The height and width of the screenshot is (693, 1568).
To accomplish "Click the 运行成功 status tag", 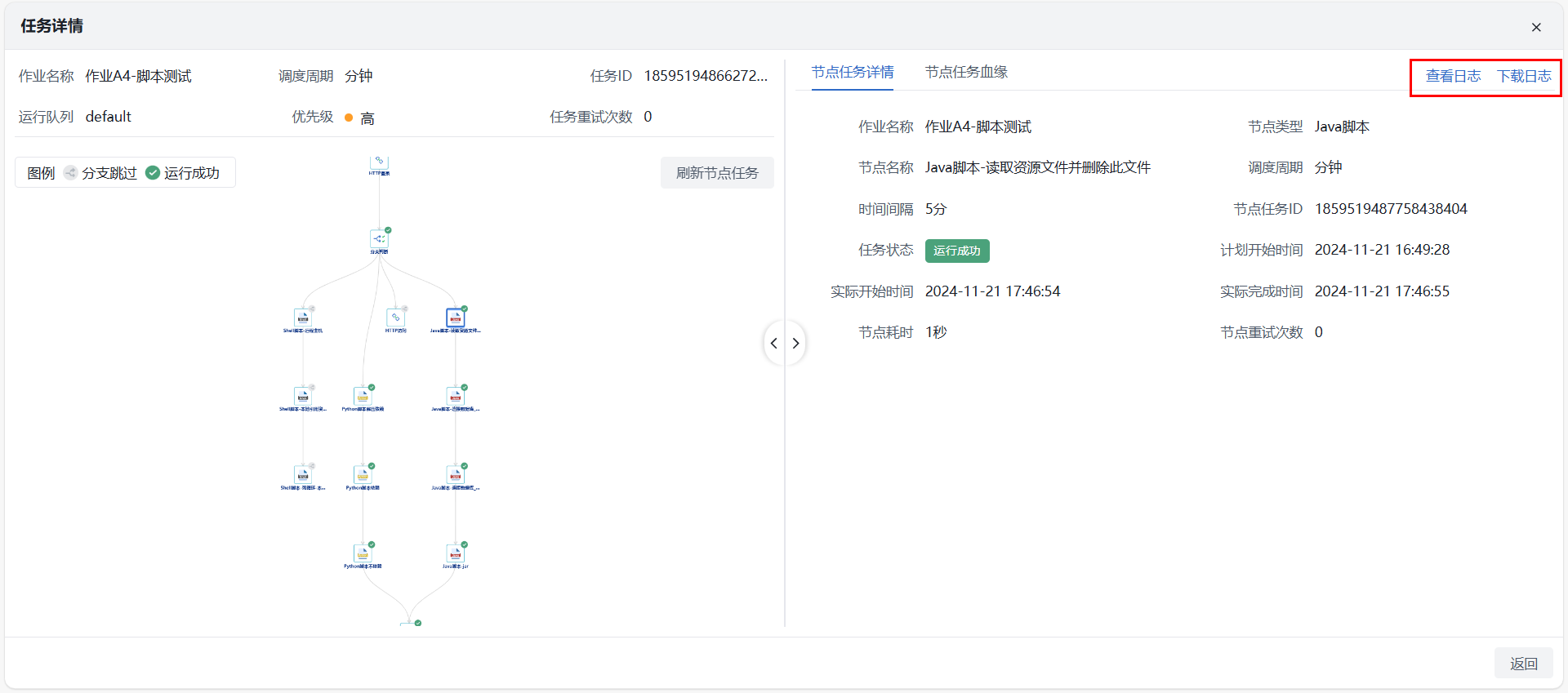I will pyautogui.click(x=957, y=251).
